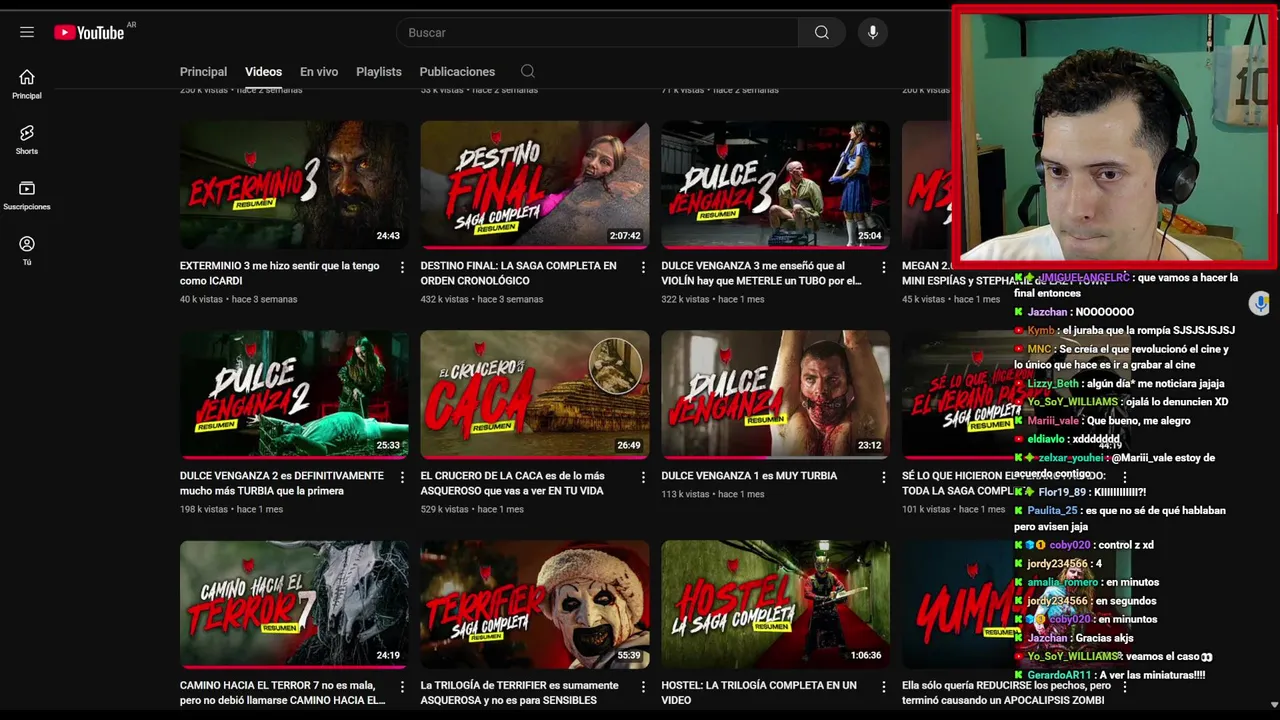Click Yo_SoY_WILLIAMS 'ojalá lo denuncien XD' message
1280x720 pixels.
1121,402
